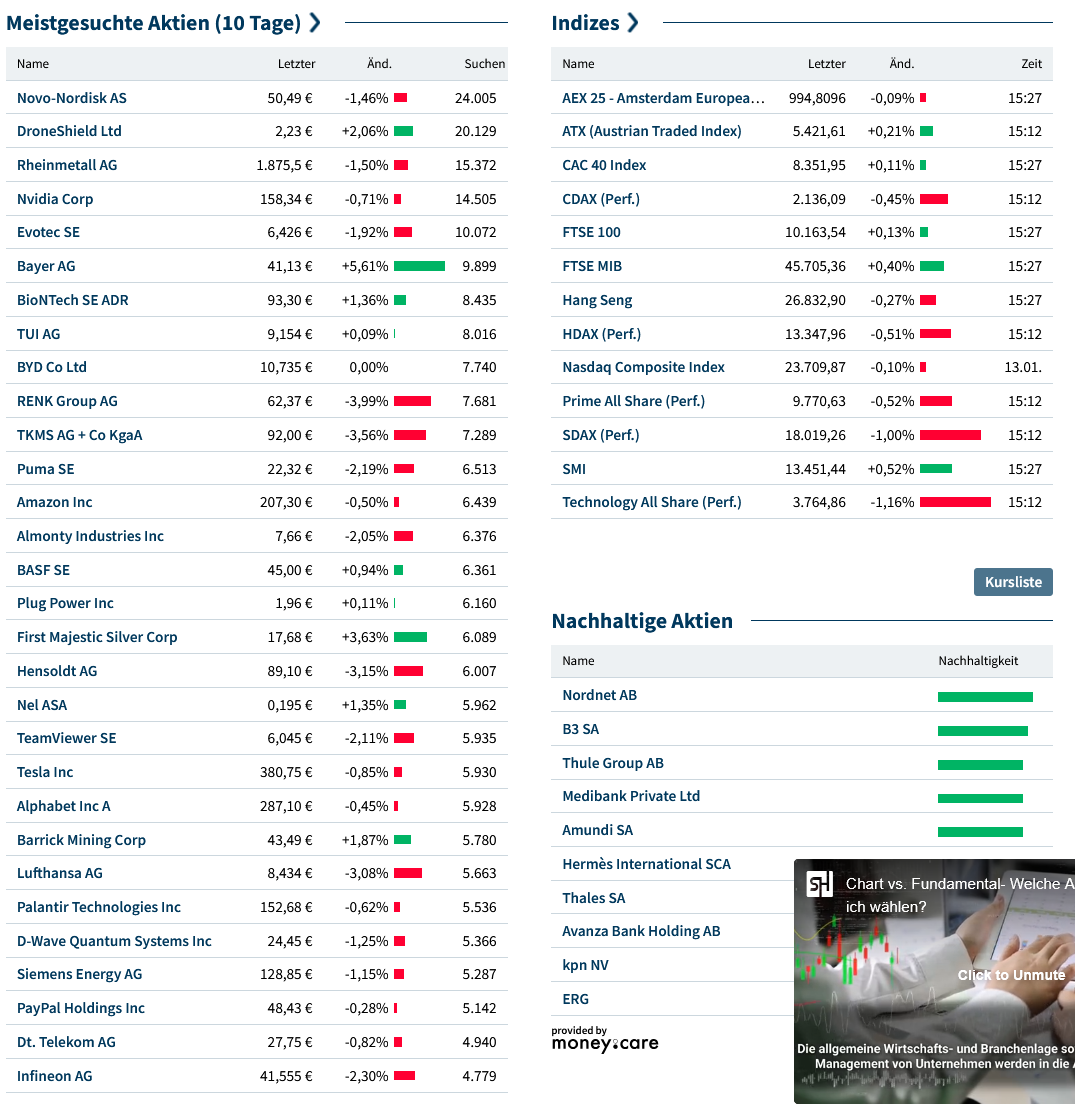
Task: Open Technology All Share (Perf.) index
Action: [x=651, y=502]
